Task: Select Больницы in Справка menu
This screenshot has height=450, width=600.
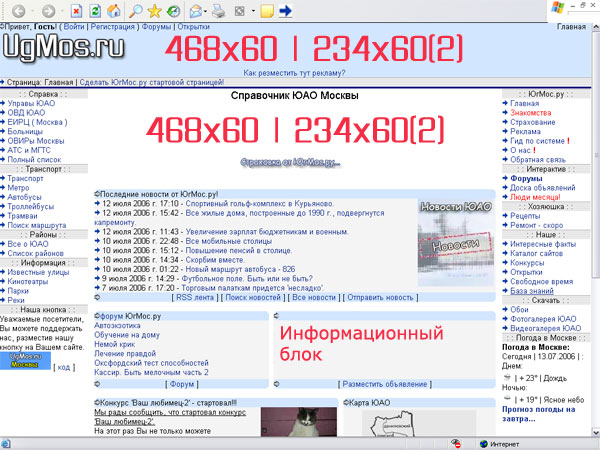Action: (x=25, y=131)
